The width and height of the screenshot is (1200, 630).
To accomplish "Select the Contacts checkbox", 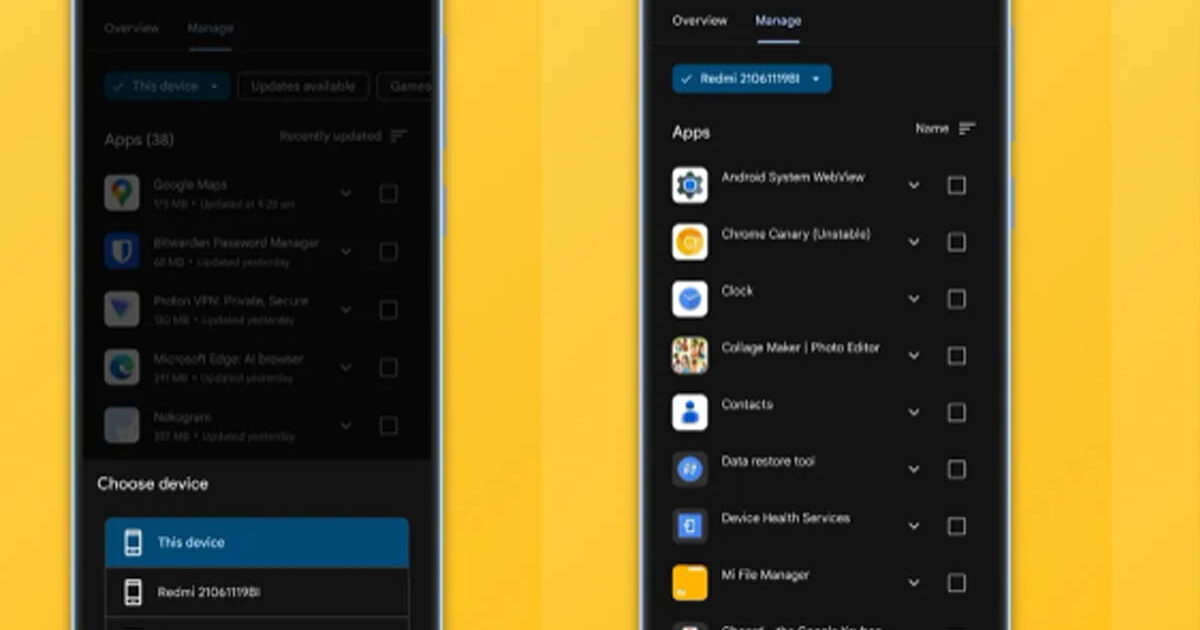I will 956,412.
